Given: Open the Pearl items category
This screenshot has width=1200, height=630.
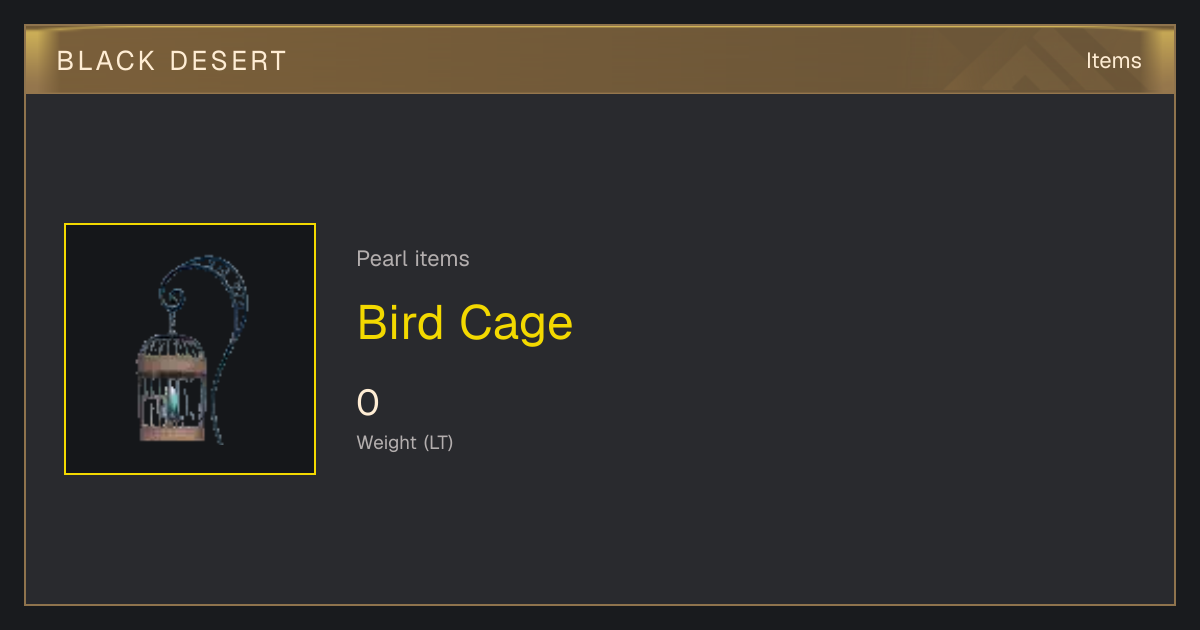Looking at the screenshot, I should click(413, 259).
